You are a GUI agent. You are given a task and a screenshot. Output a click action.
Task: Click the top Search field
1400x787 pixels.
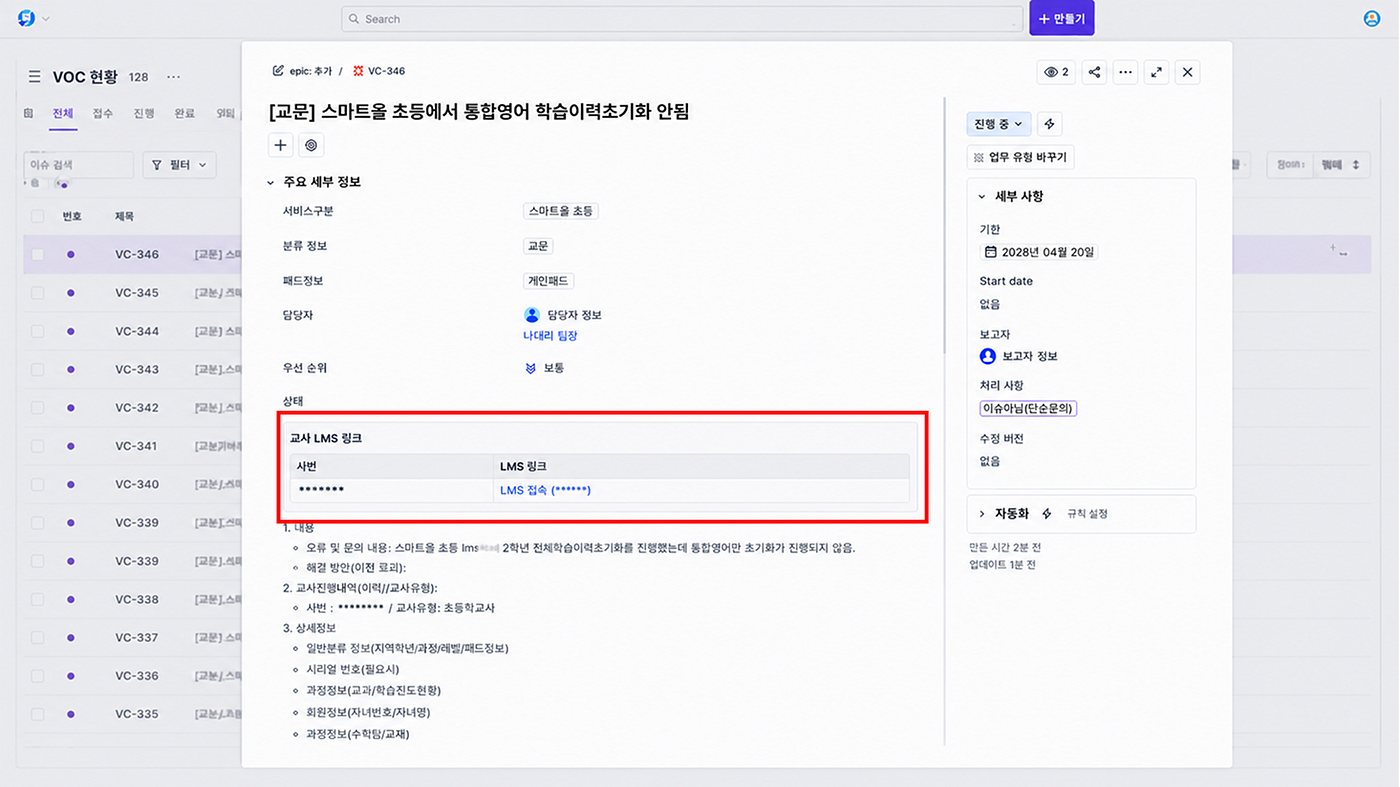(682, 19)
